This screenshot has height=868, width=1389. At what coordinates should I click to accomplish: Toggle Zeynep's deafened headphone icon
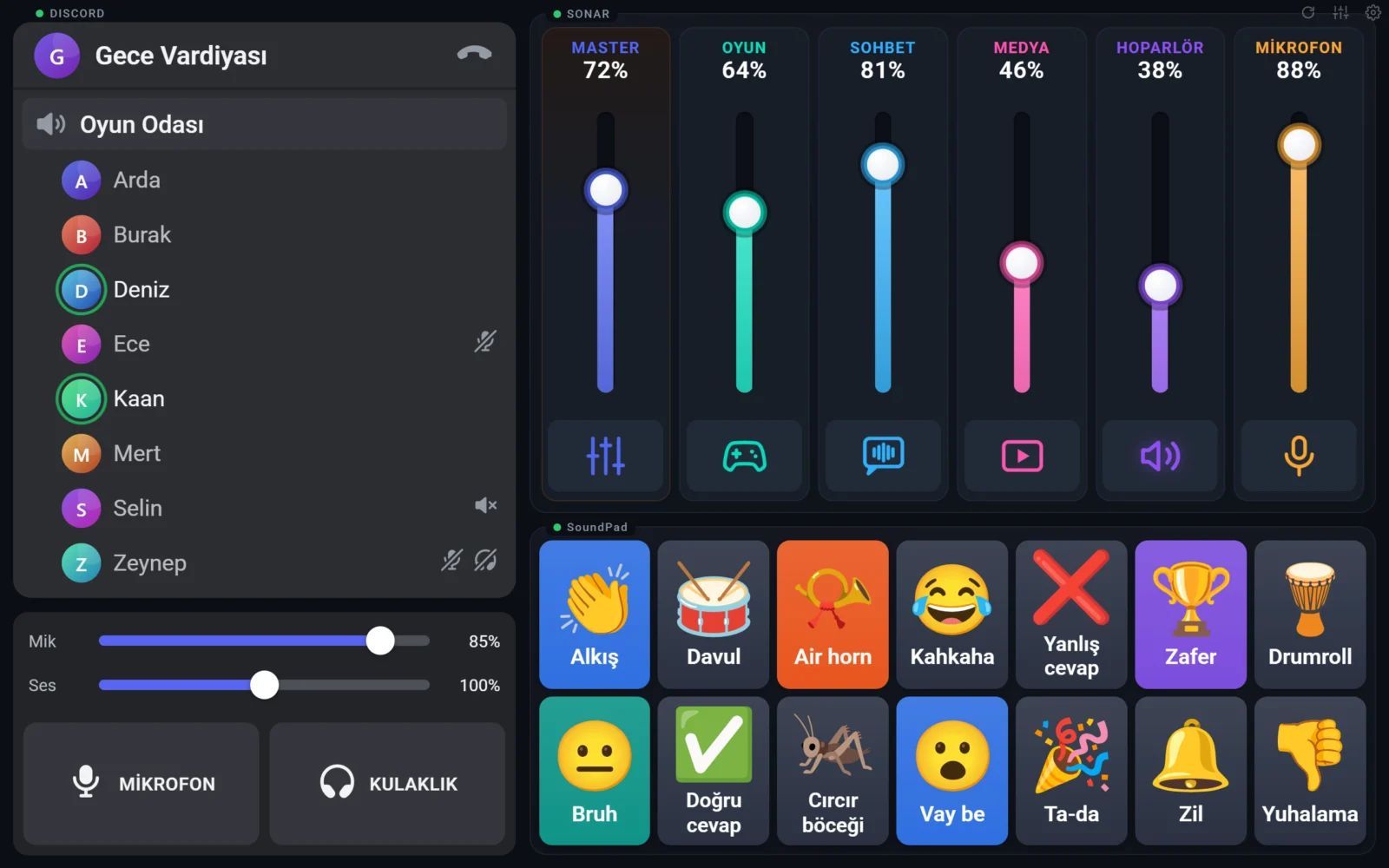click(x=485, y=561)
